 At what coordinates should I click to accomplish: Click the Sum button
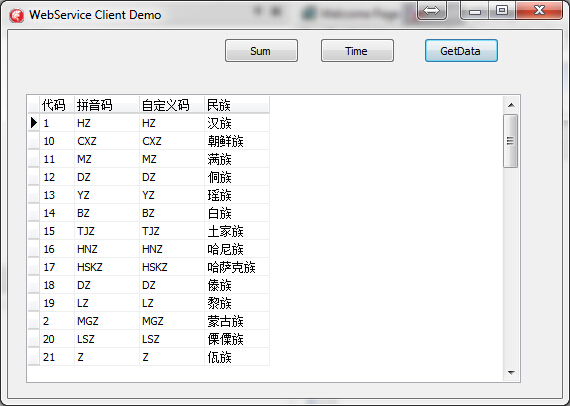(261, 51)
